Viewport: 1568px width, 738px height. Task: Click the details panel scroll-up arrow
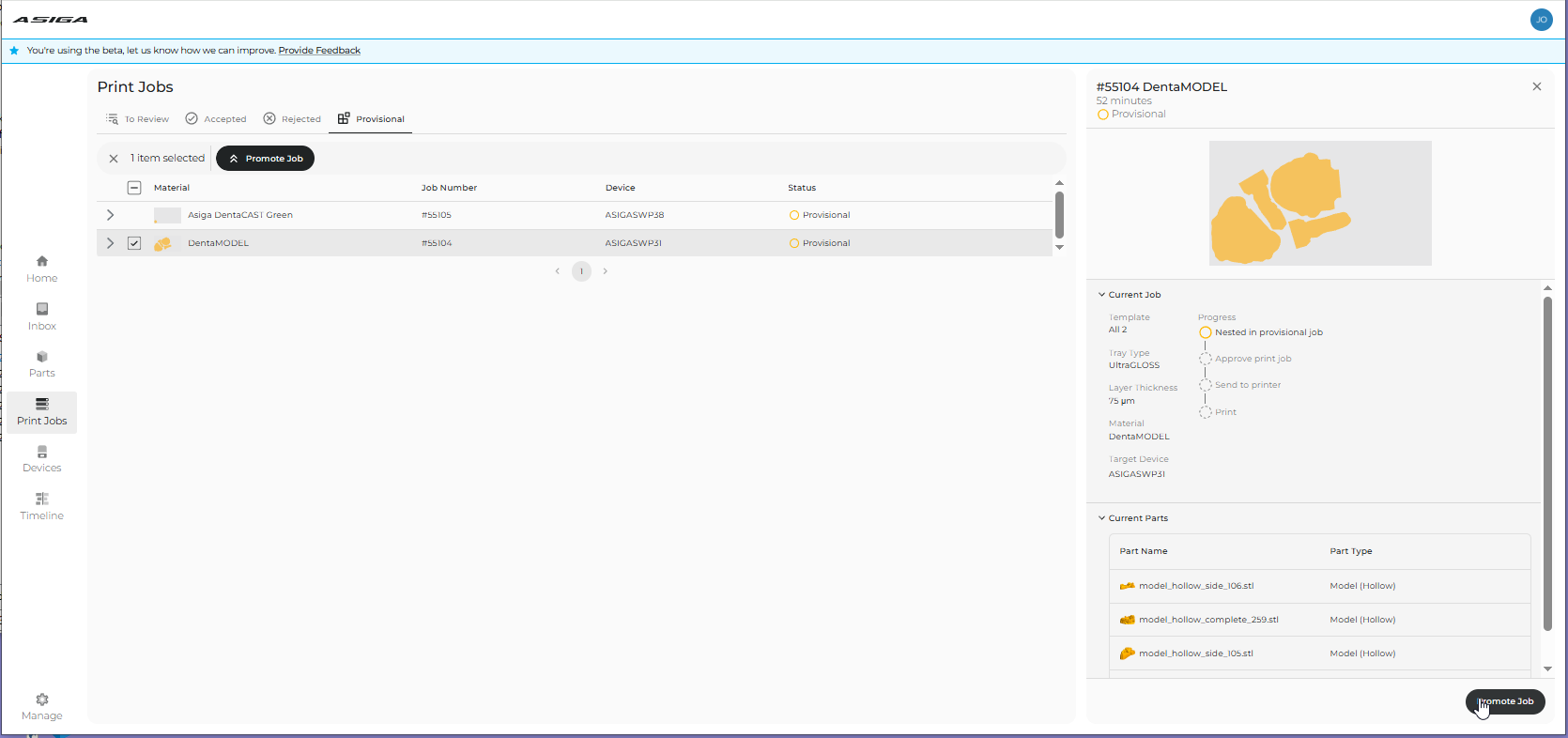click(1547, 287)
